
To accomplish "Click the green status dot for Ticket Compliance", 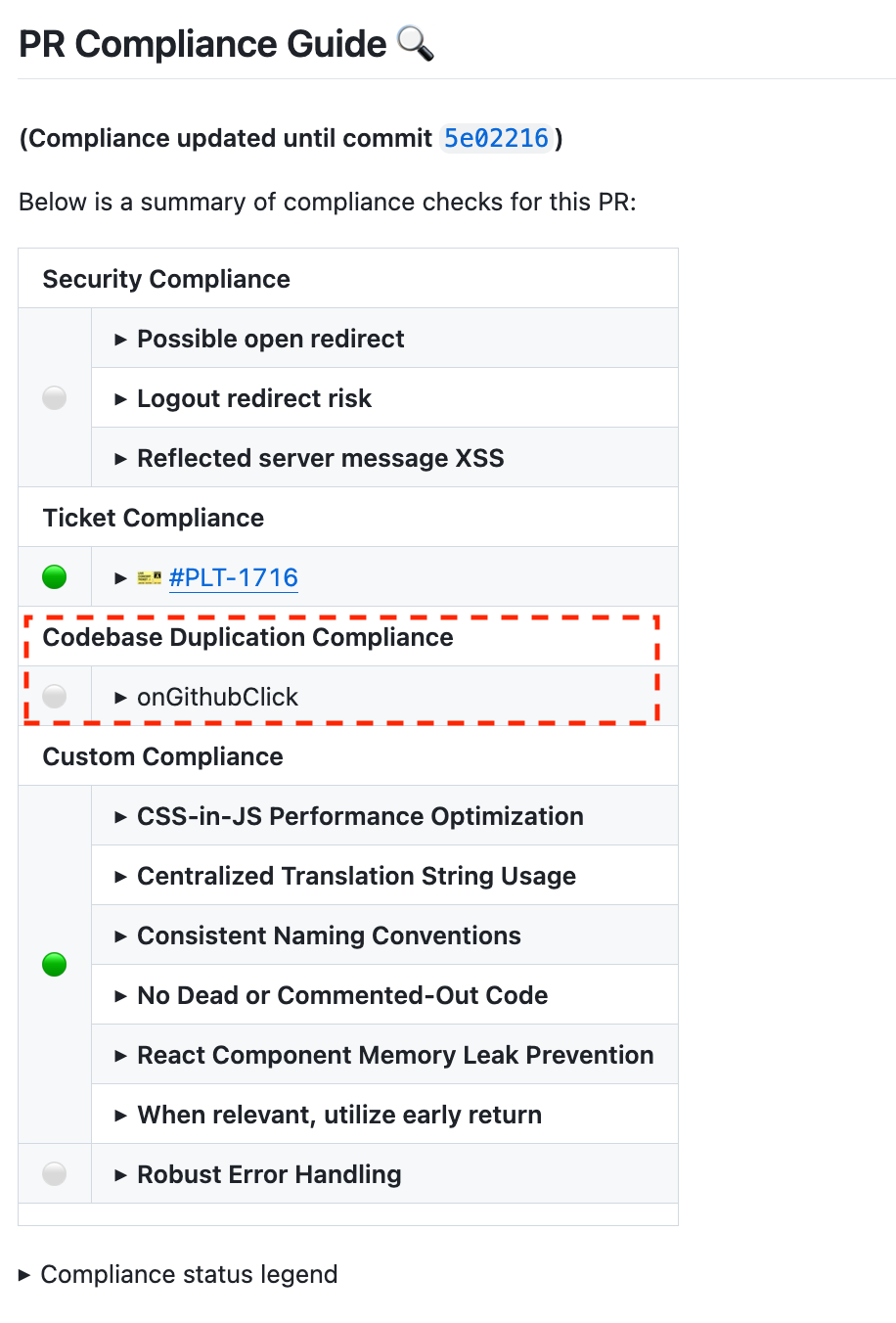I will coord(55,577).
